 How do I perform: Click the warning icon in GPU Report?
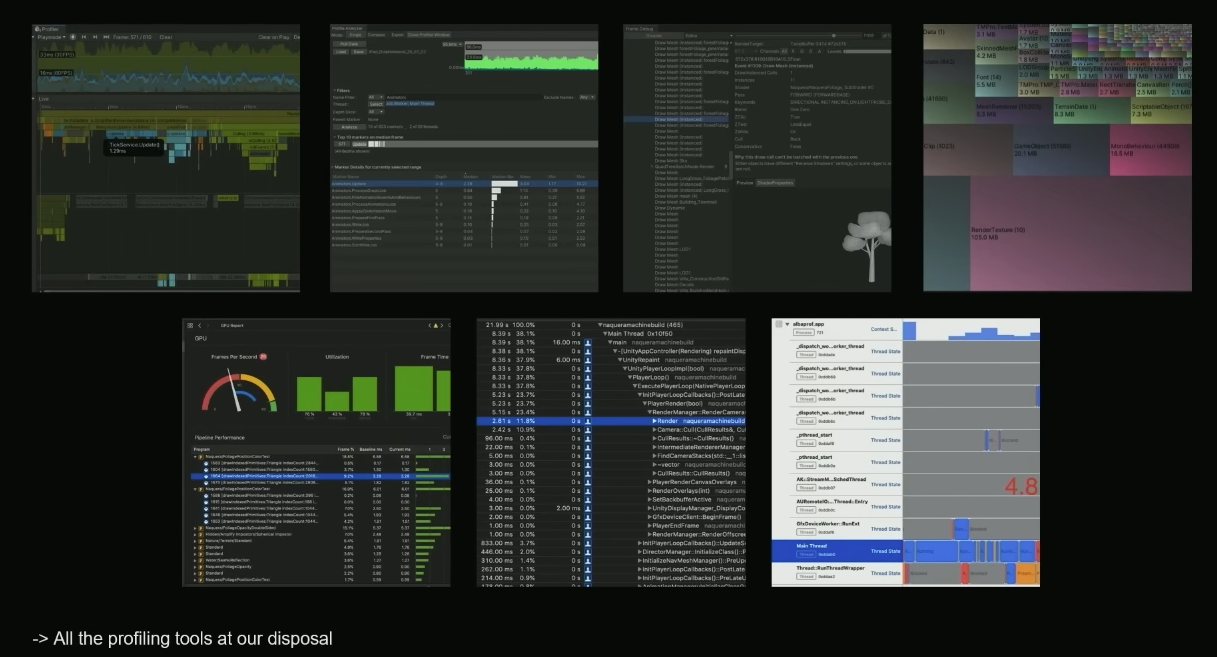click(x=436, y=326)
